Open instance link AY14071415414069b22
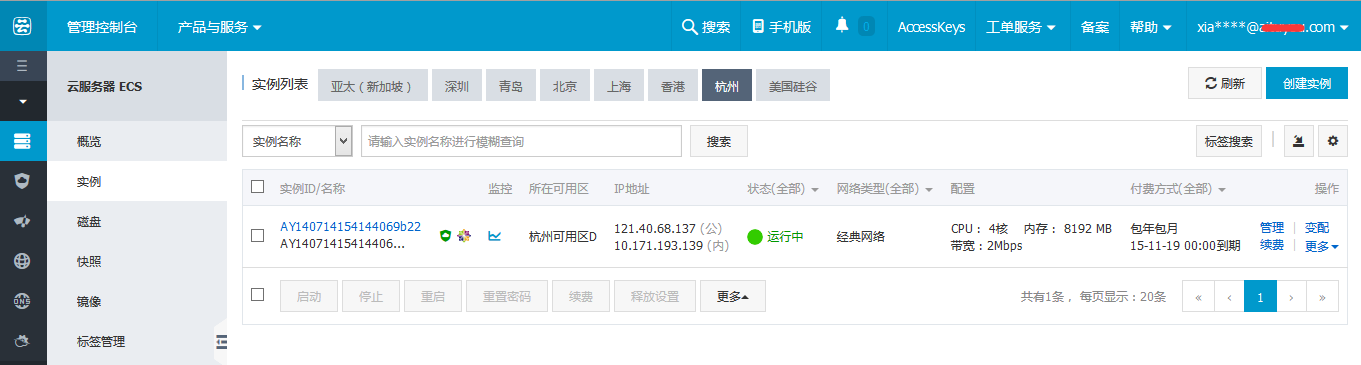The height and width of the screenshot is (365, 1361). (x=350, y=227)
